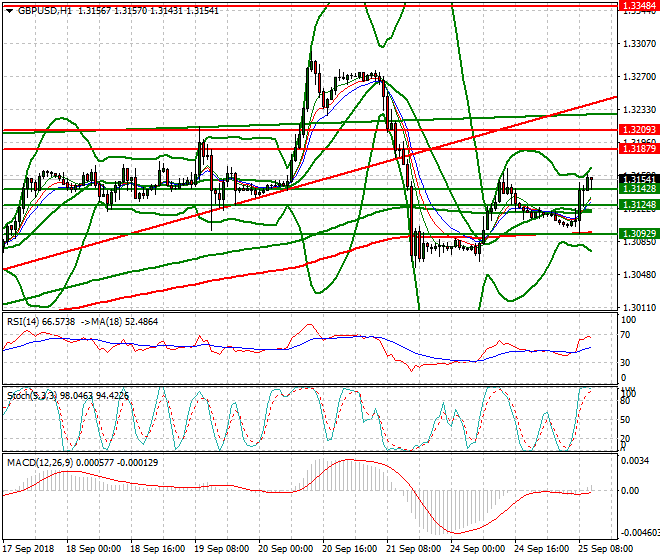
Task: Select the 1.31248 green level label
Action: point(639,205)
